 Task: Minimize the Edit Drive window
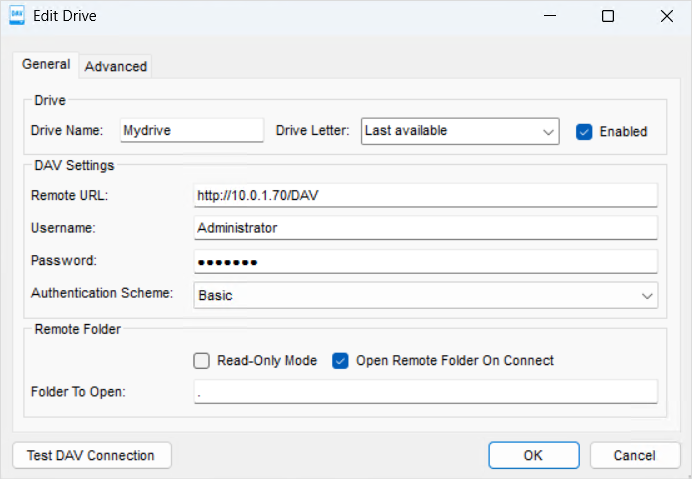pos(550,16)
